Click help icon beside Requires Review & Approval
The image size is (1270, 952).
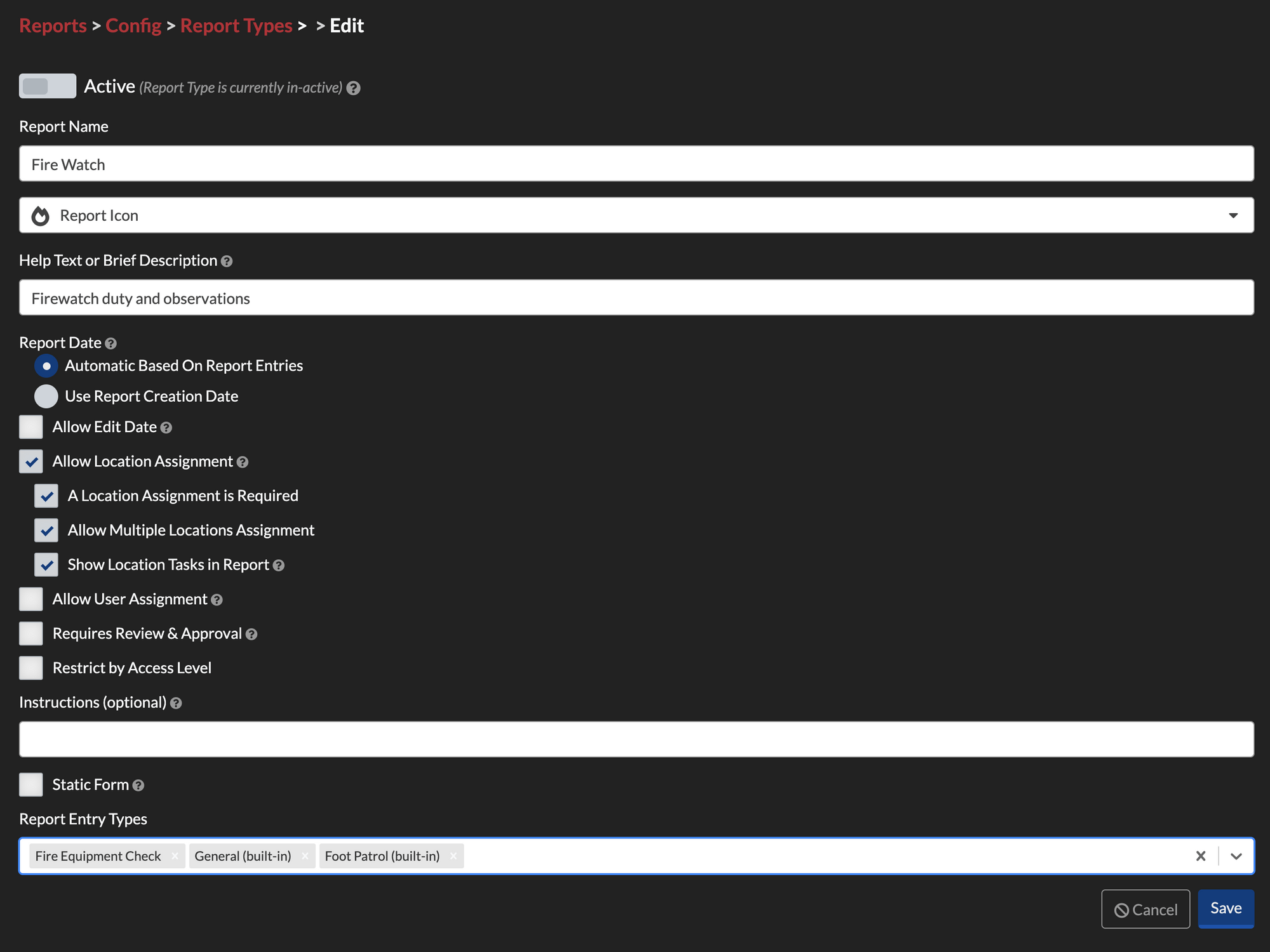point(251,634)
